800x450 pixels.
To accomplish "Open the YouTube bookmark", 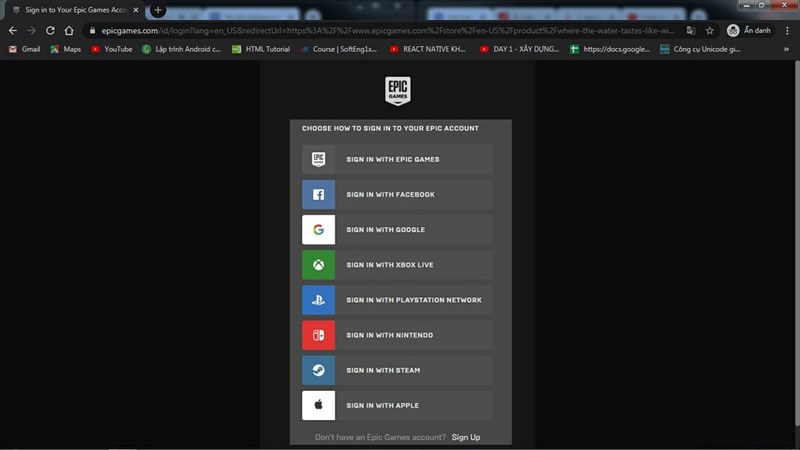I will point(112,49).
